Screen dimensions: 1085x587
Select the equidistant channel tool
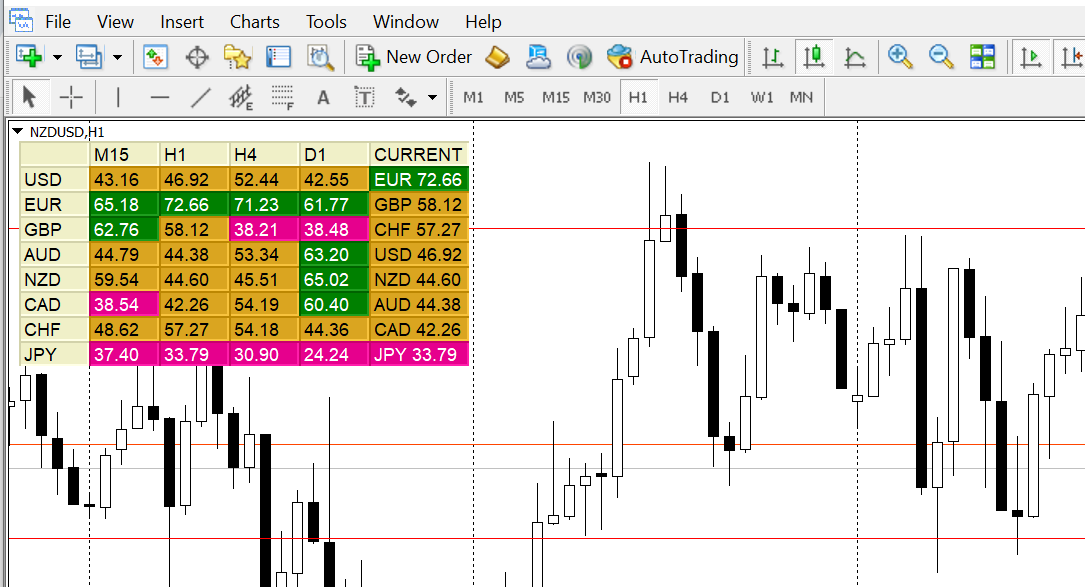pos(241,98)
